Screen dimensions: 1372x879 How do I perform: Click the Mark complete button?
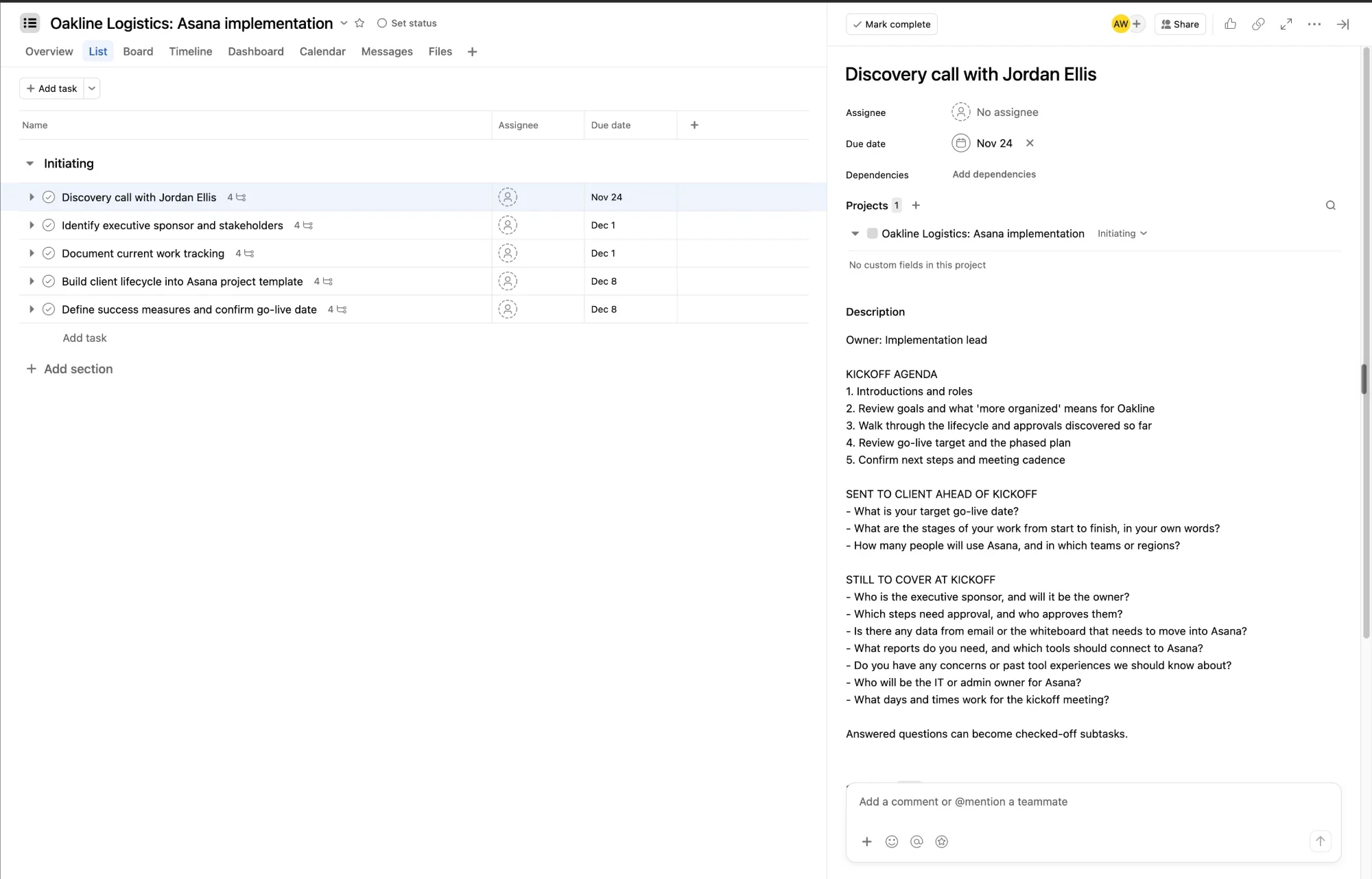click(x=892, y=24)
